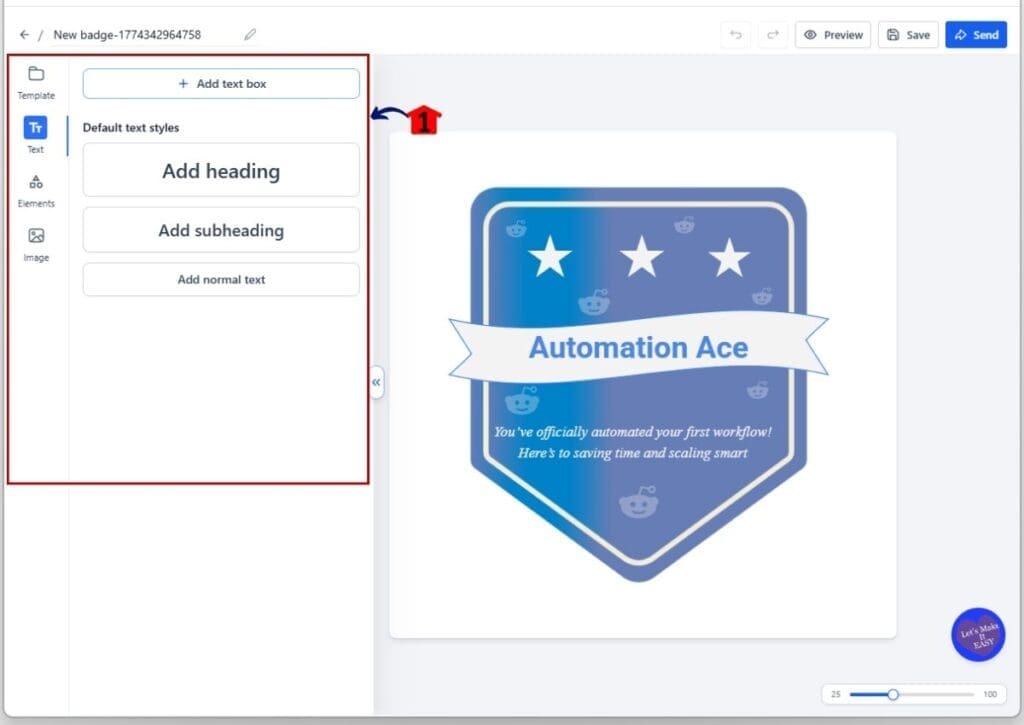Click Add text box button
Screen dimensions: 1024x725
221,84
